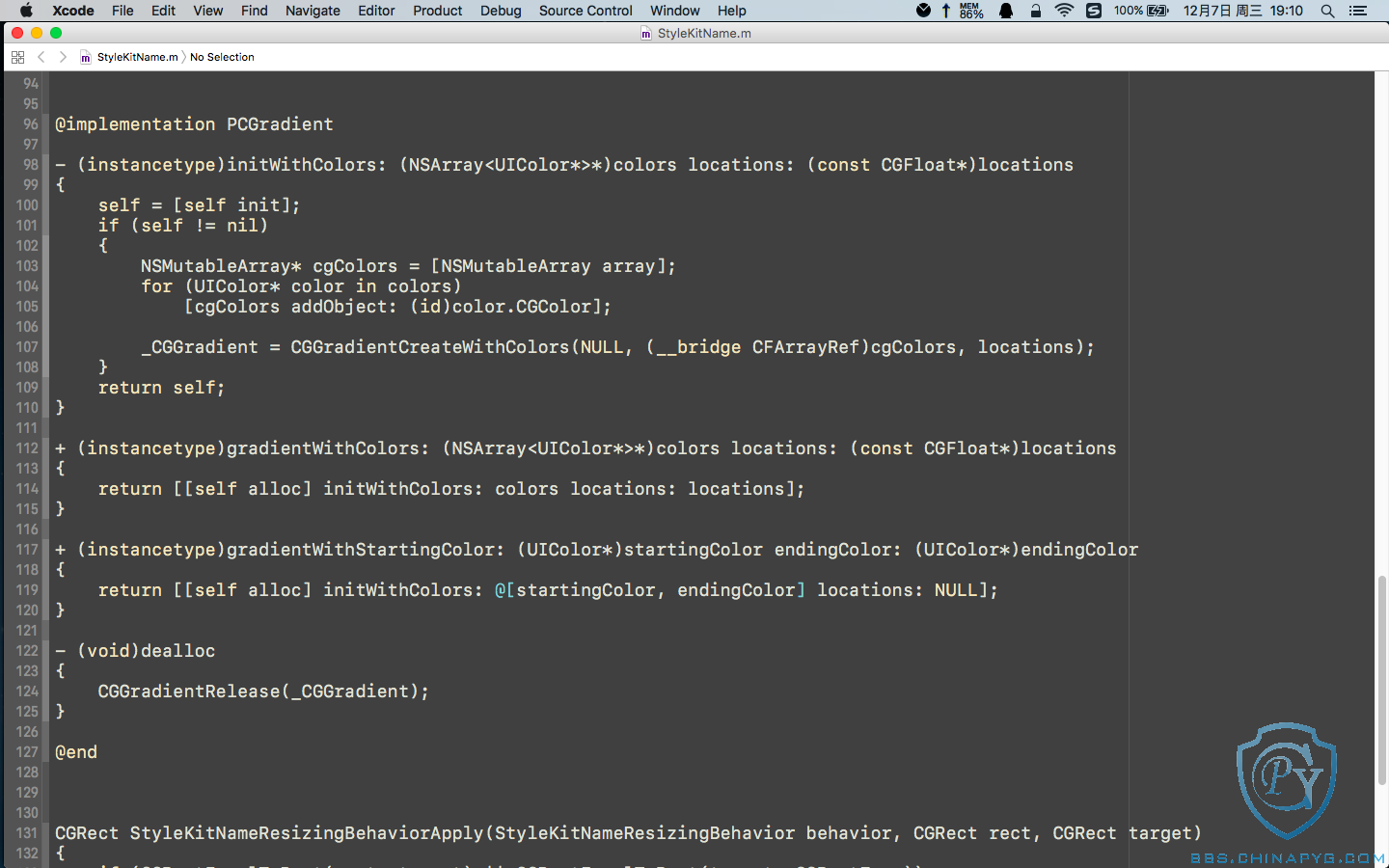Click 'CGGradientCreateWithColors' call in code
The height and width of the screenshot is (868, 1389).
(x=430, y=347)
